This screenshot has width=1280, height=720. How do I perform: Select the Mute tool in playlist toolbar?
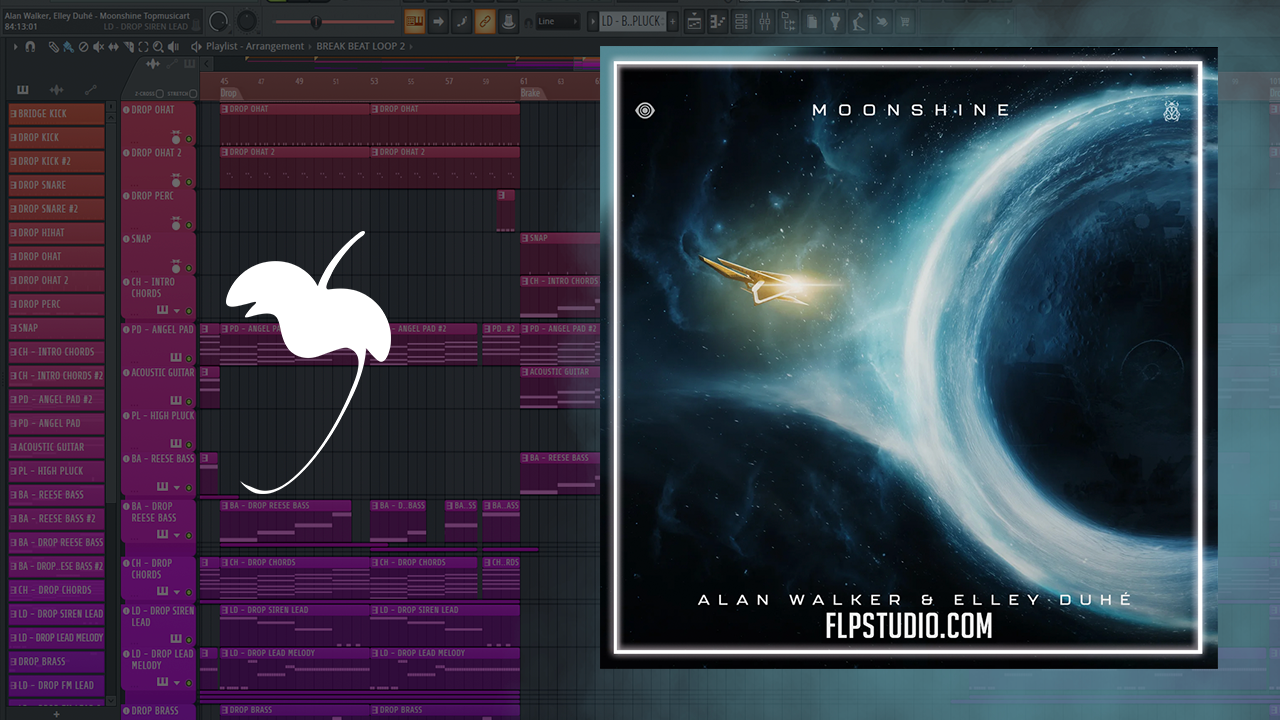click(98, 47)
